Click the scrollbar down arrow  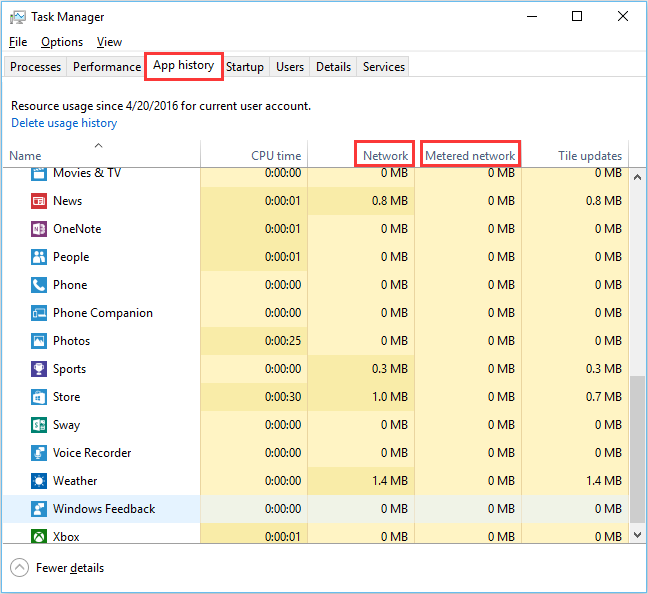pos(637,535)
